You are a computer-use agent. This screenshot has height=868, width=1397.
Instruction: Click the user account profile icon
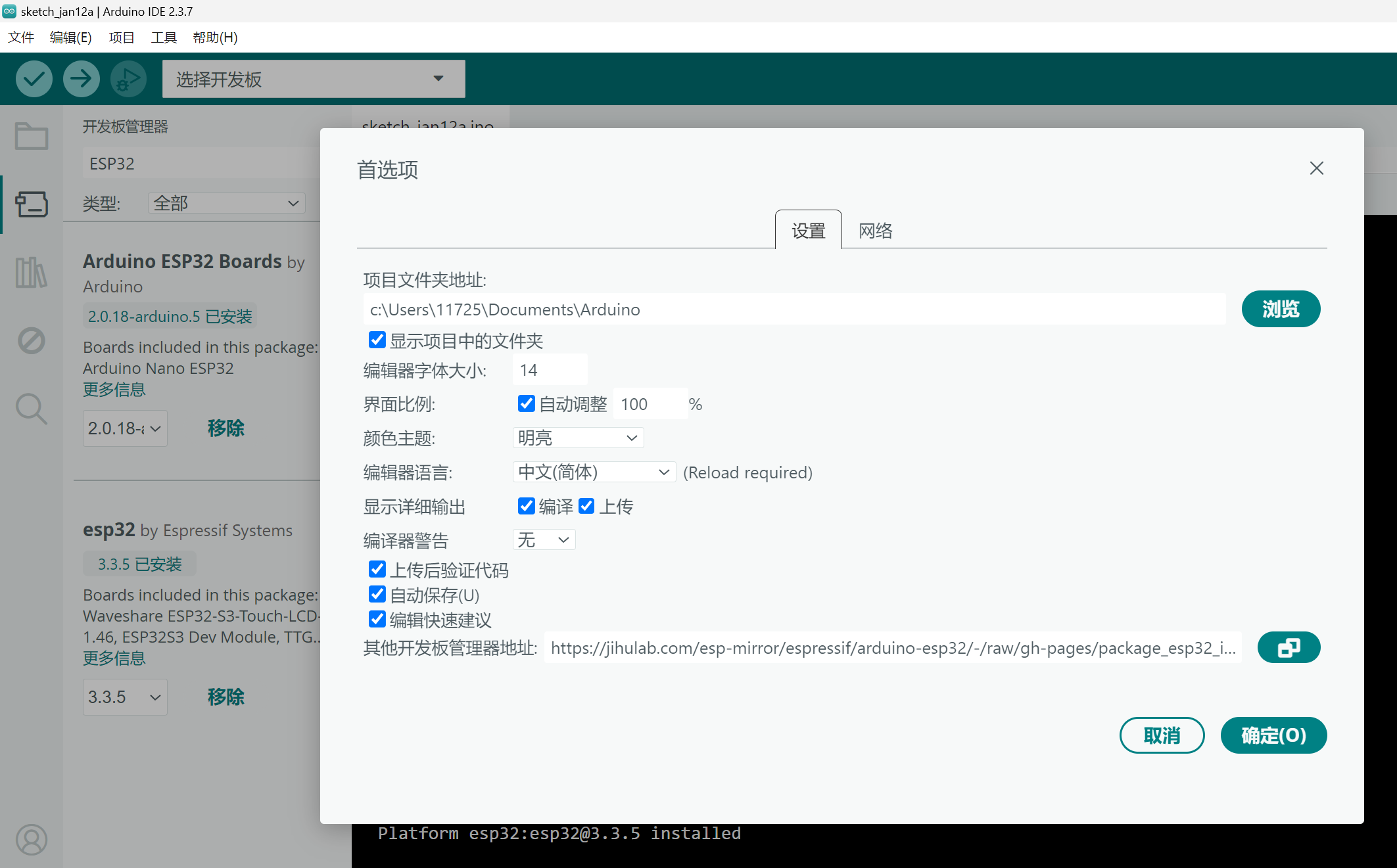(x=32, y=839)
